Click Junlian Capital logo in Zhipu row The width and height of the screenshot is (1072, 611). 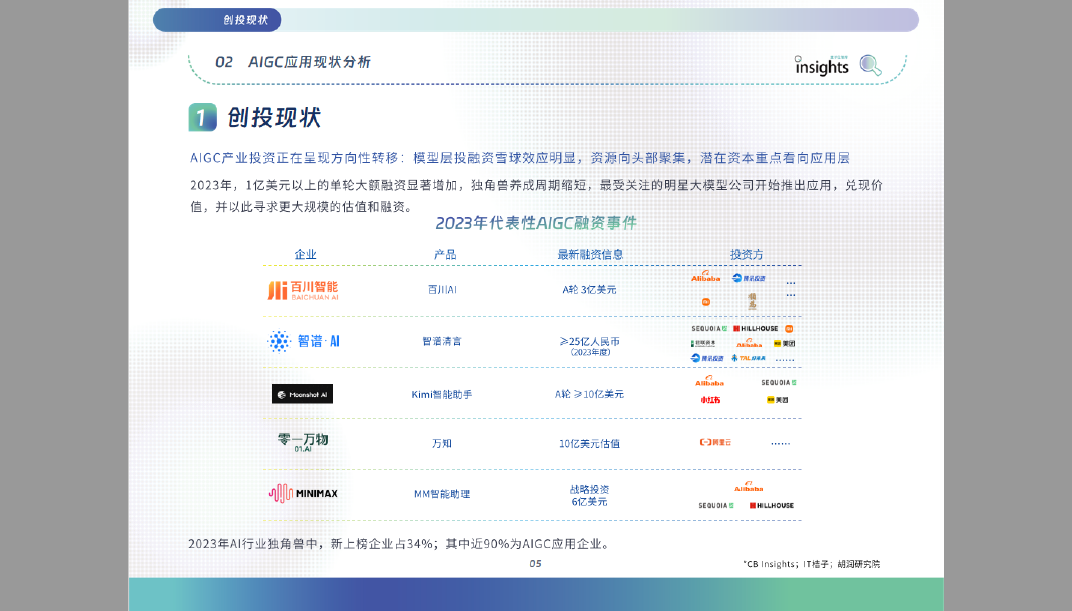point(703,343)
